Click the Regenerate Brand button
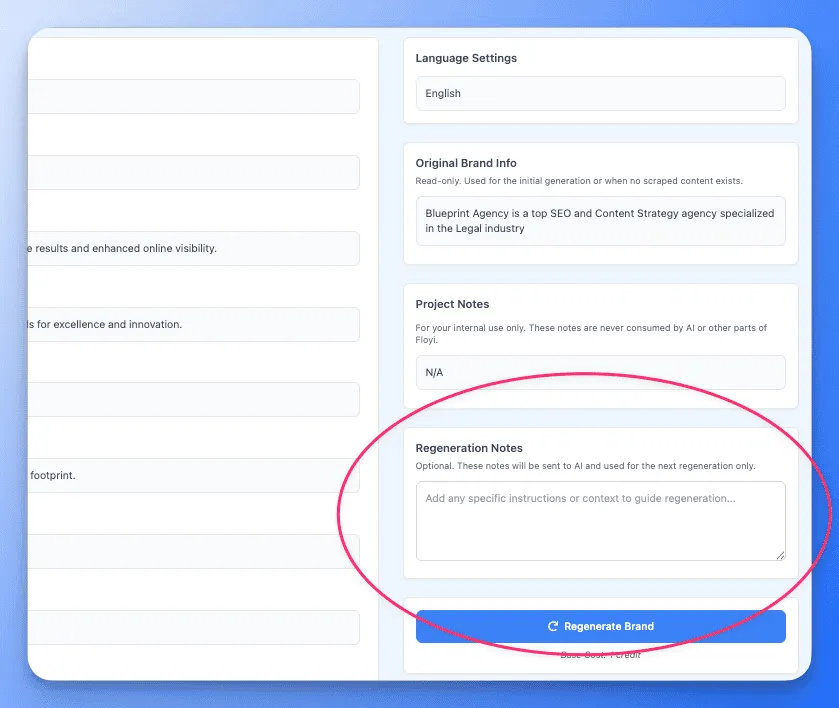Image resolution: width=839 pixels, height=708 pixels. click(601, 626)
